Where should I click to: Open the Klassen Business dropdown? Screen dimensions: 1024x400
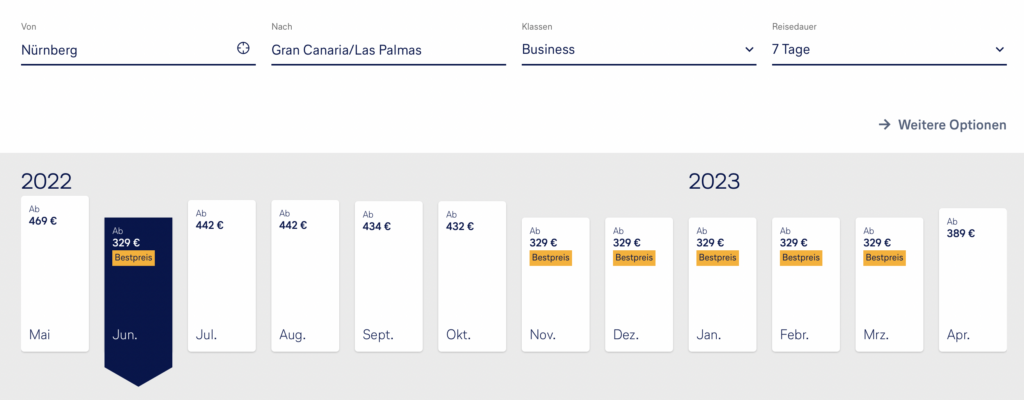(x=638, y=49)
